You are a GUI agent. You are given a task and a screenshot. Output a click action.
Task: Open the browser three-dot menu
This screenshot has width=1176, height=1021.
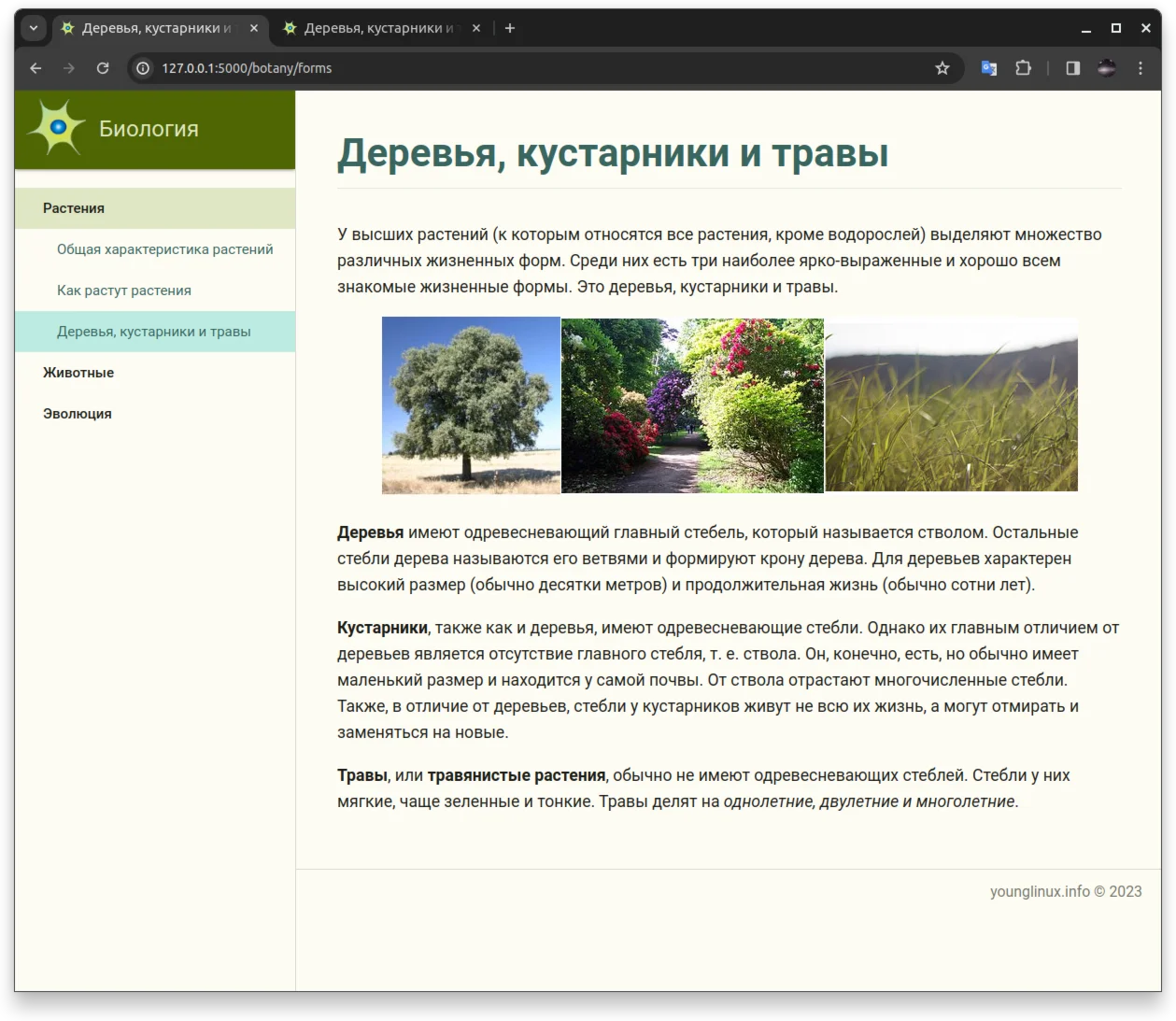click(1141, 68)
